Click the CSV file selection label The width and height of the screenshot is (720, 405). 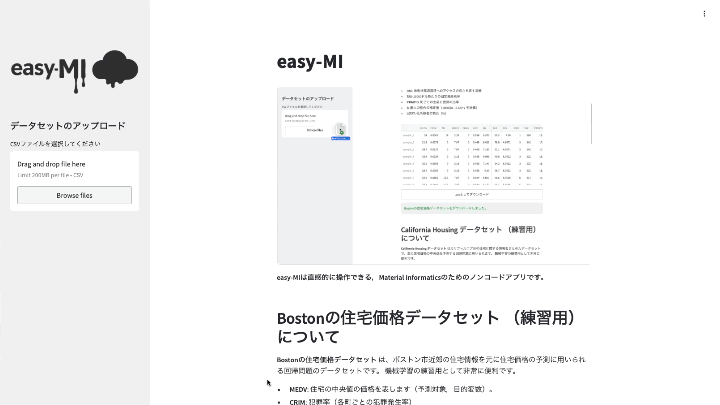pos(55,143)
